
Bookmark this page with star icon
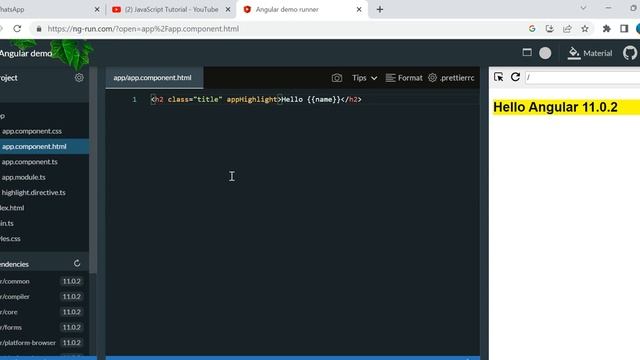[x=585, y=29]
